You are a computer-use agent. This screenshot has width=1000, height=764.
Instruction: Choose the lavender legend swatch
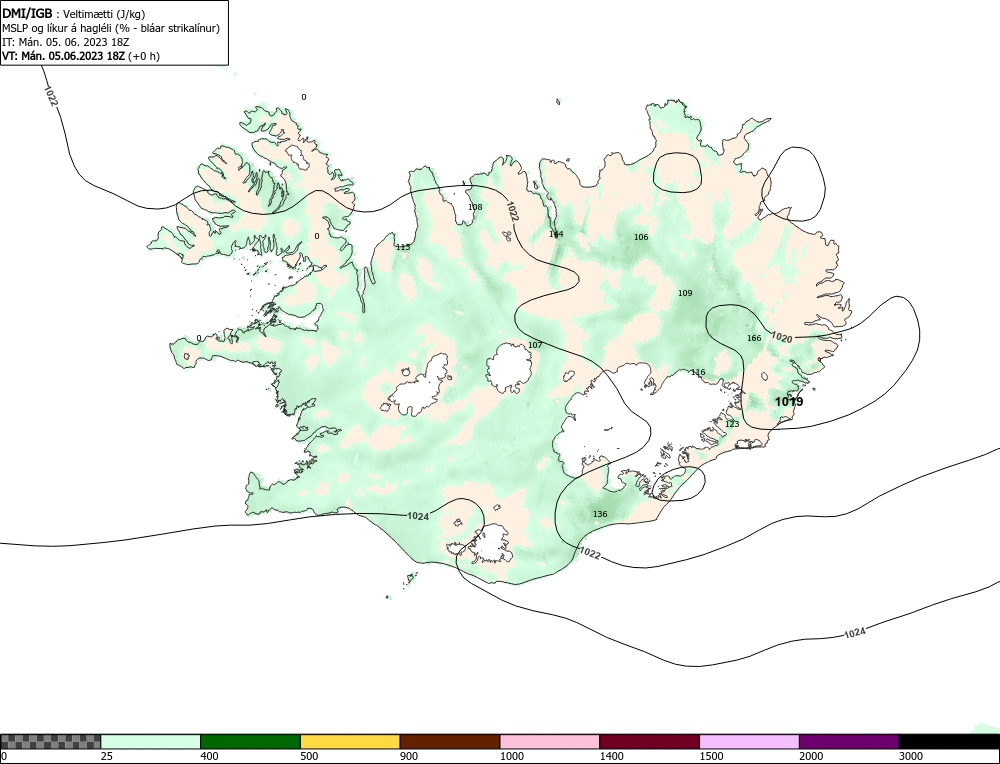coord(749,741)
